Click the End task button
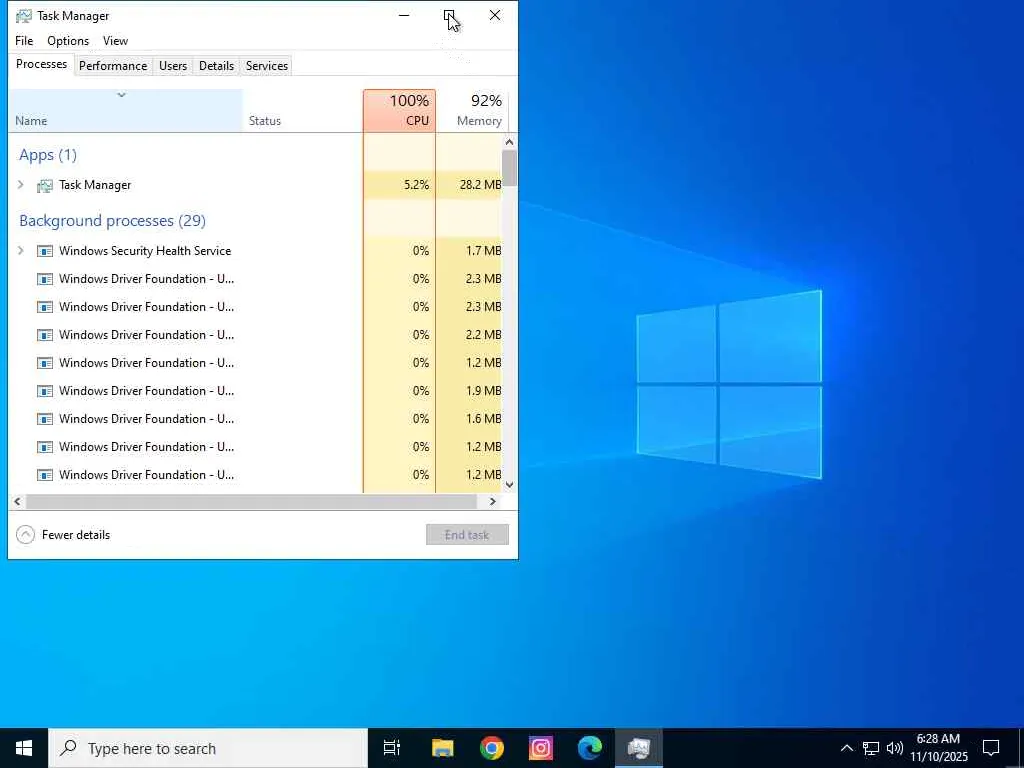The width and height of the screenshot is (1024, 768). coord(467,535)
